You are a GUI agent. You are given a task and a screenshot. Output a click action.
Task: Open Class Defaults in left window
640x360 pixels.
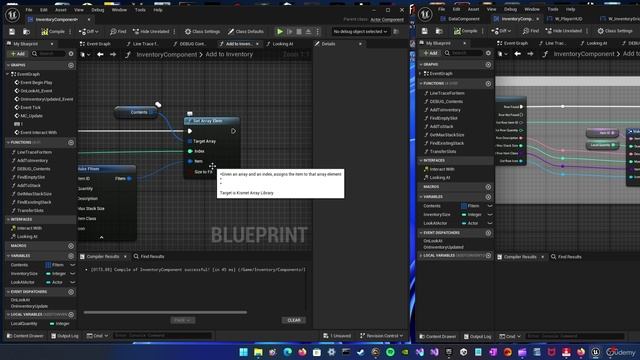246,31
